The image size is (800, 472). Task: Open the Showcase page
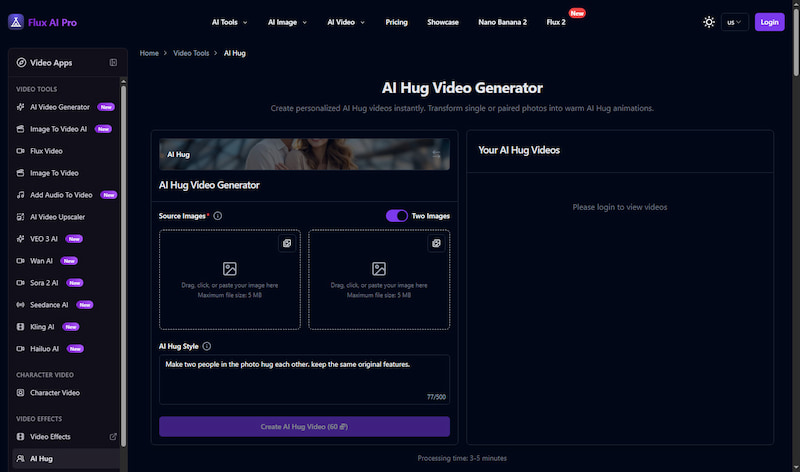tap(443, 22)
